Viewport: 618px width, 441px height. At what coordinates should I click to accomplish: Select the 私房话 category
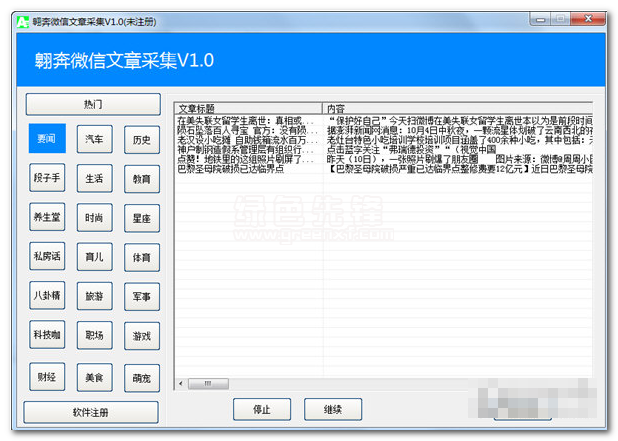47,256
